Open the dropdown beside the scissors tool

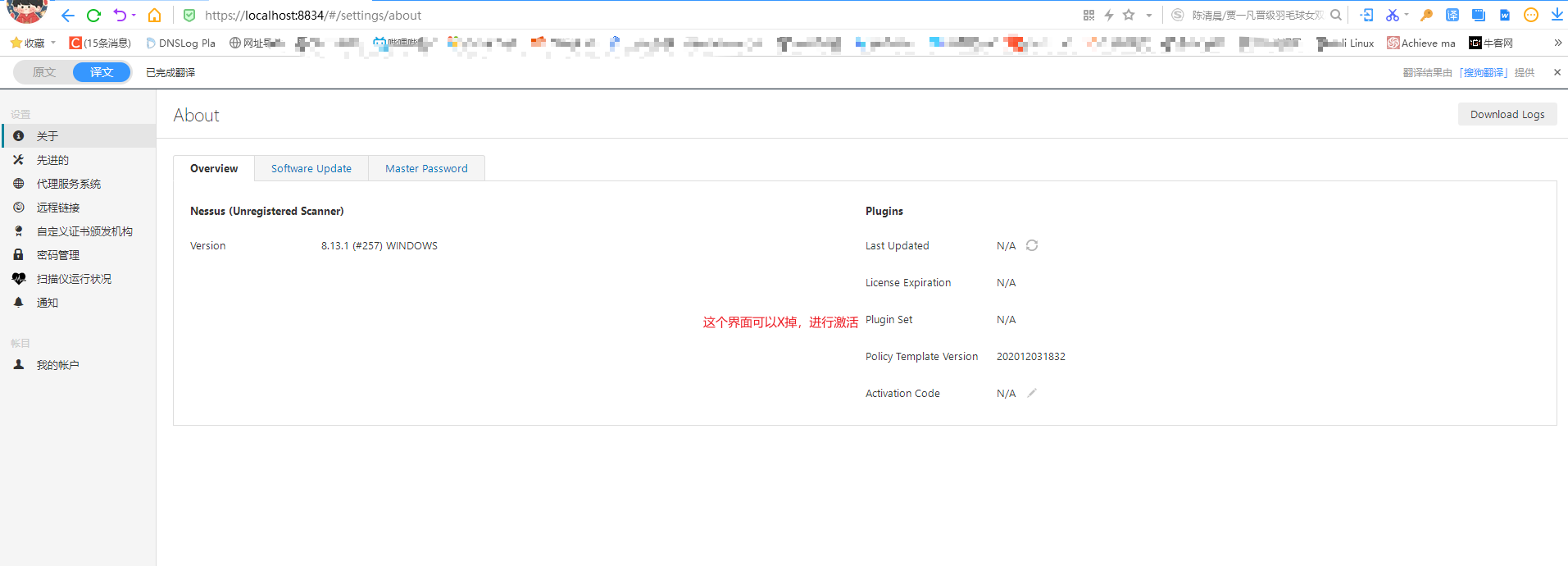[1407, 15]
